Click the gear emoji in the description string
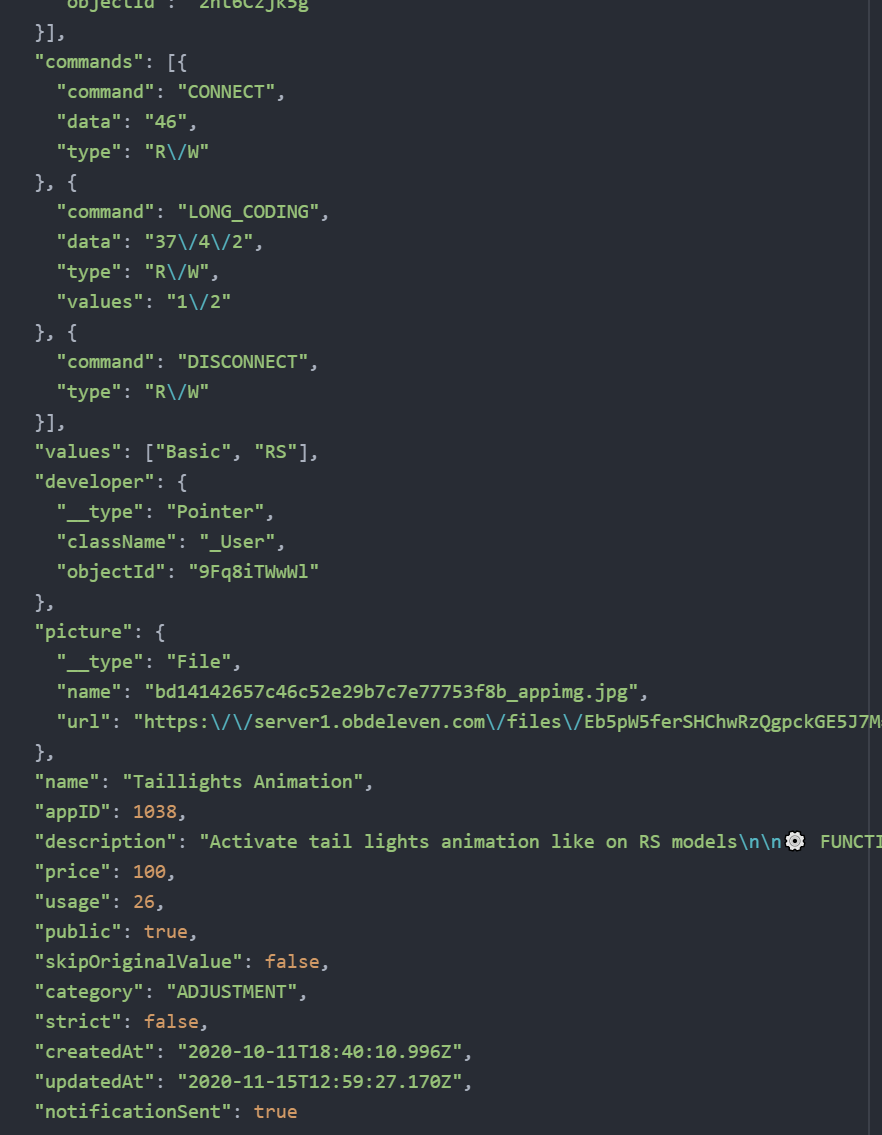Screen dimensions: 882x1135 [794, 841]
